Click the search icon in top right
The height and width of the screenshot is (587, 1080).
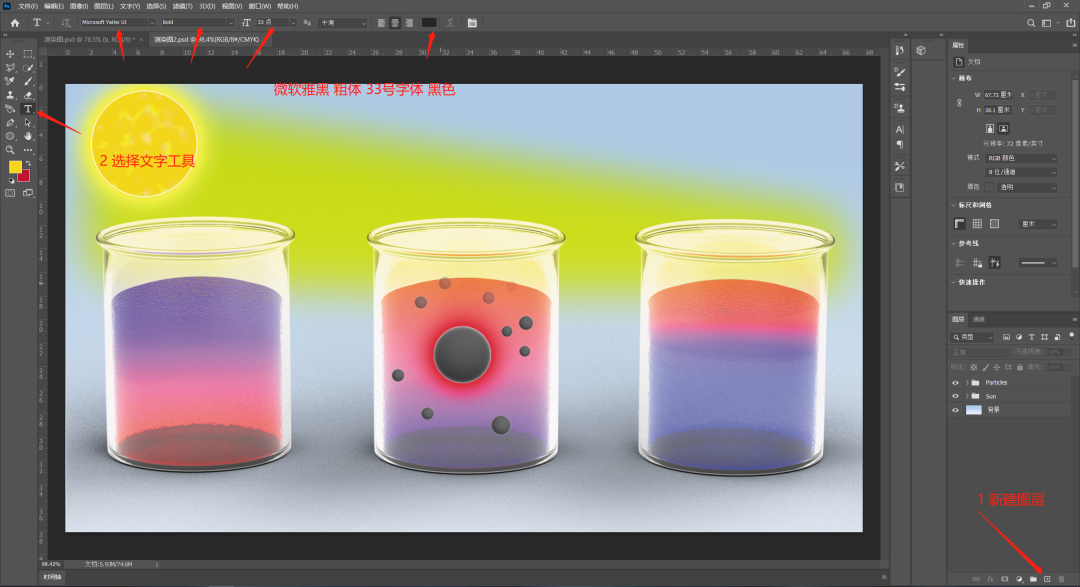pos(1031,23)
